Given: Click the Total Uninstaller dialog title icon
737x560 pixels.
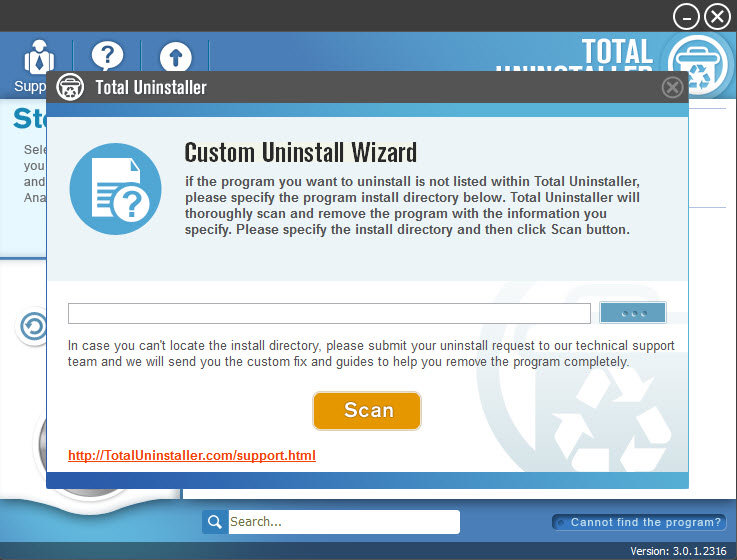Looking at the screenshot, I should coord(70,87).
